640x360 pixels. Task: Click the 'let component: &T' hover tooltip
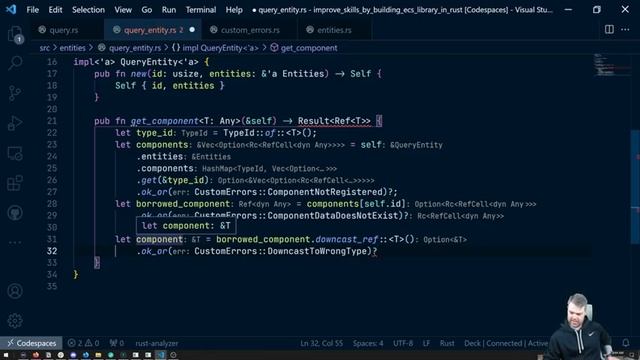(x=186, y=226)
